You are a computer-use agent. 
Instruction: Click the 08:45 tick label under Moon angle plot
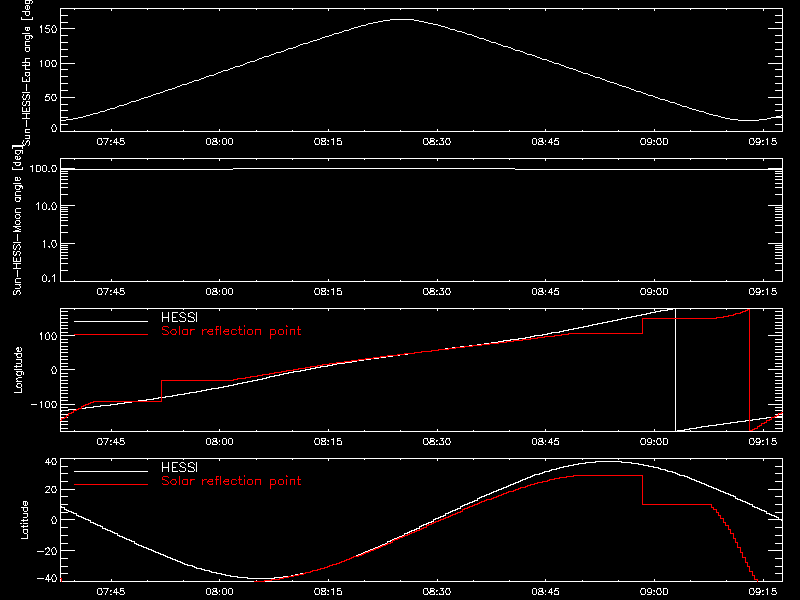coord(545,292)
